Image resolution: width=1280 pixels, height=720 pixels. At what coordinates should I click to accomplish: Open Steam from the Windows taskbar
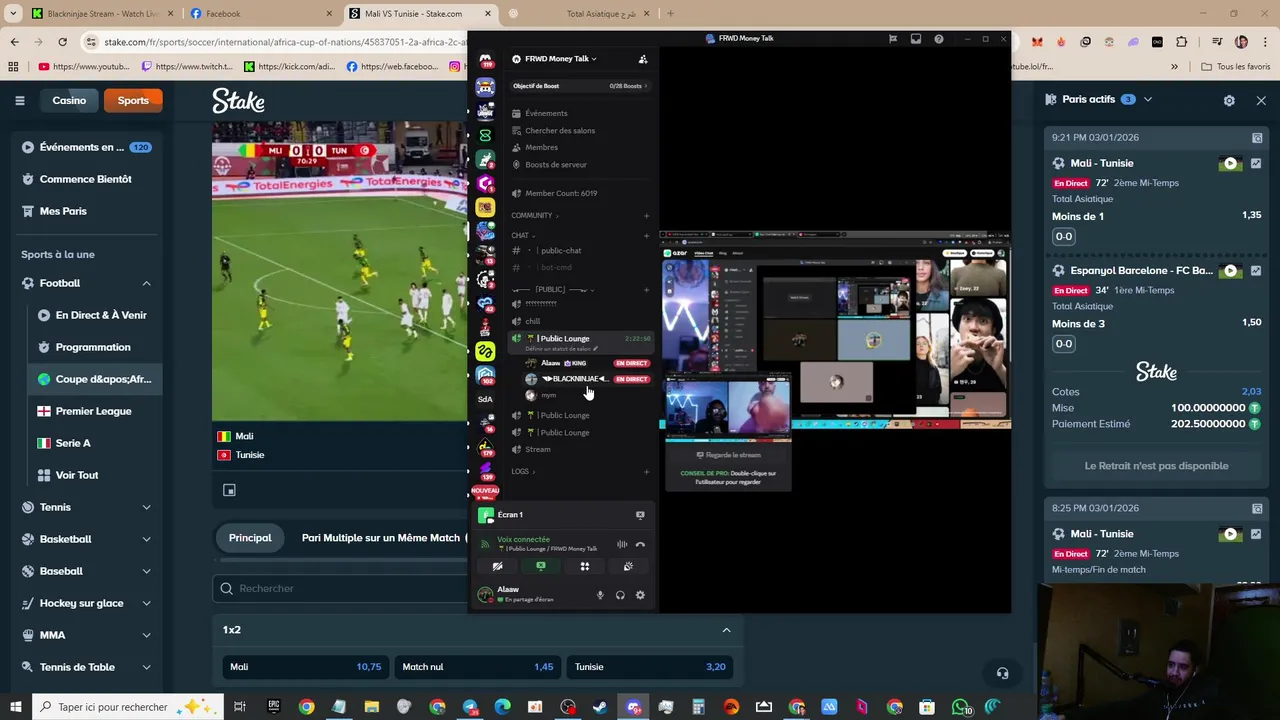[x=600, y=707]
